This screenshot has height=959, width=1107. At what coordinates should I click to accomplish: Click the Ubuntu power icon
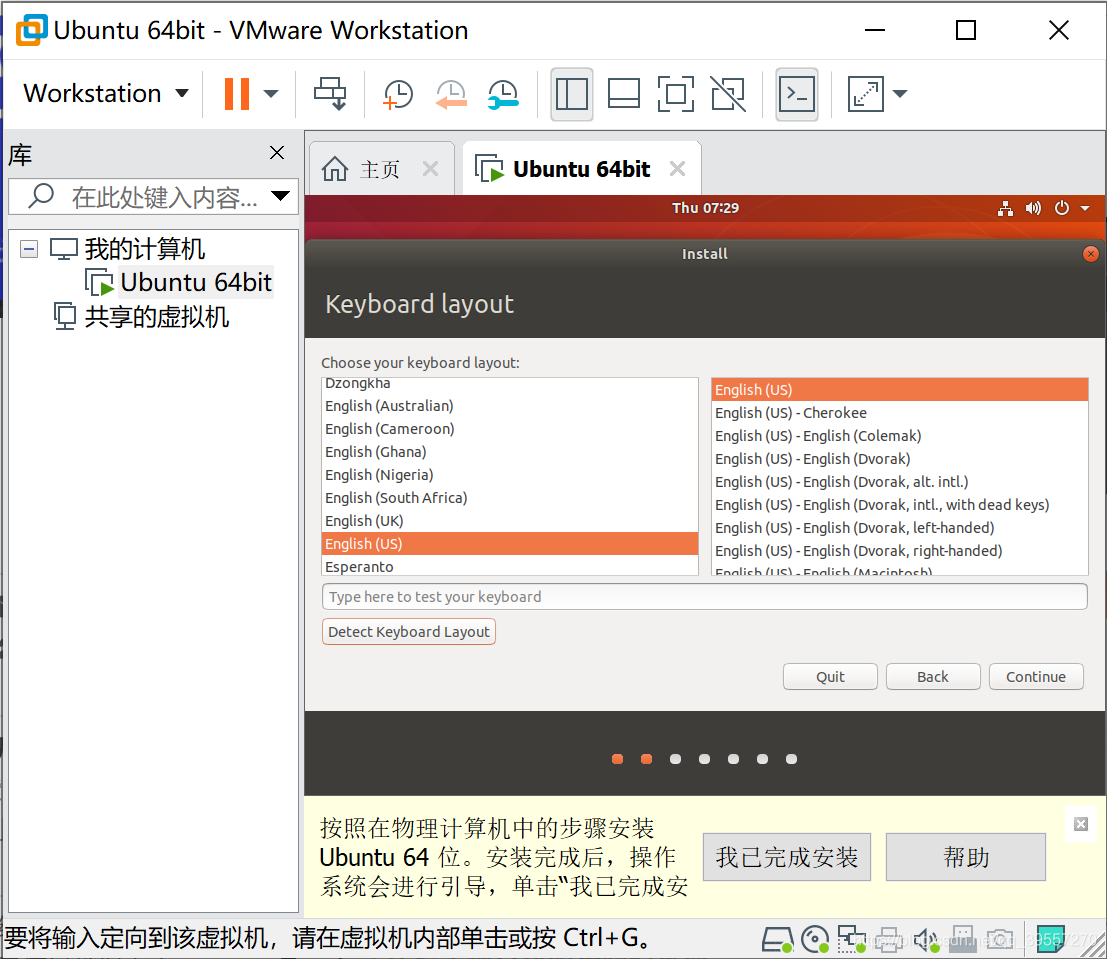[1061, 208]
